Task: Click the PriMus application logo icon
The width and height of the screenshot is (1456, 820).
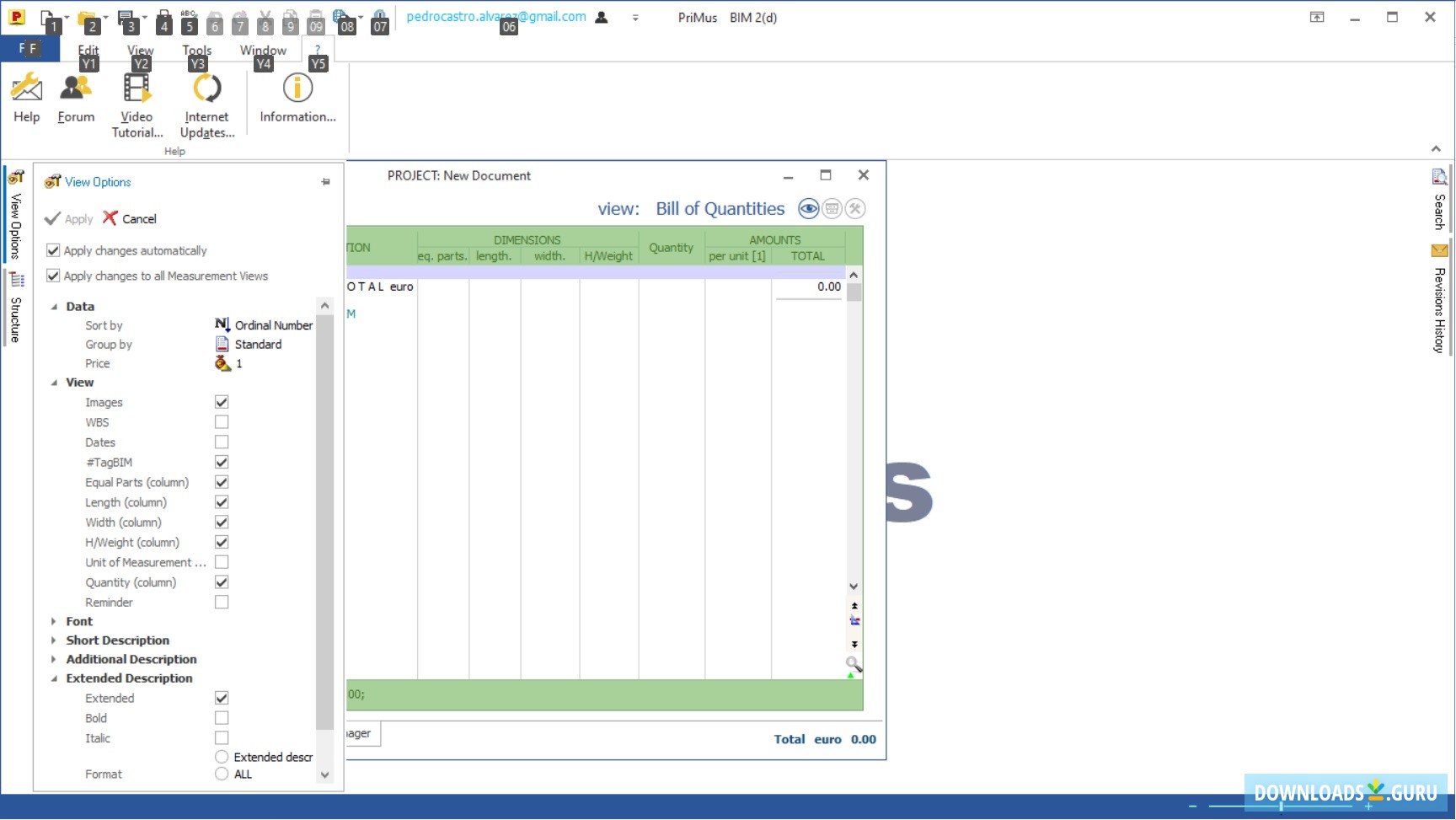Action: pyautogui.click(x=16, y=17)
